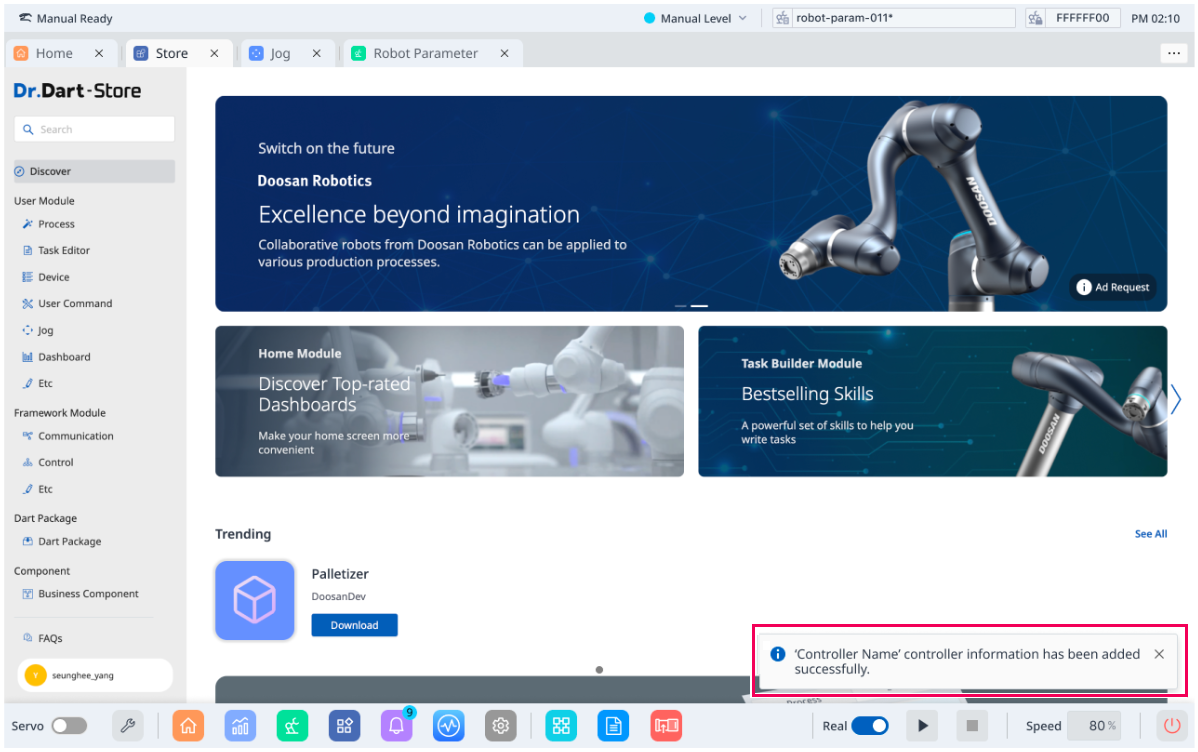Switch to the Jog tab
This screenshot has width=1198, height=752.
[280, 53]
